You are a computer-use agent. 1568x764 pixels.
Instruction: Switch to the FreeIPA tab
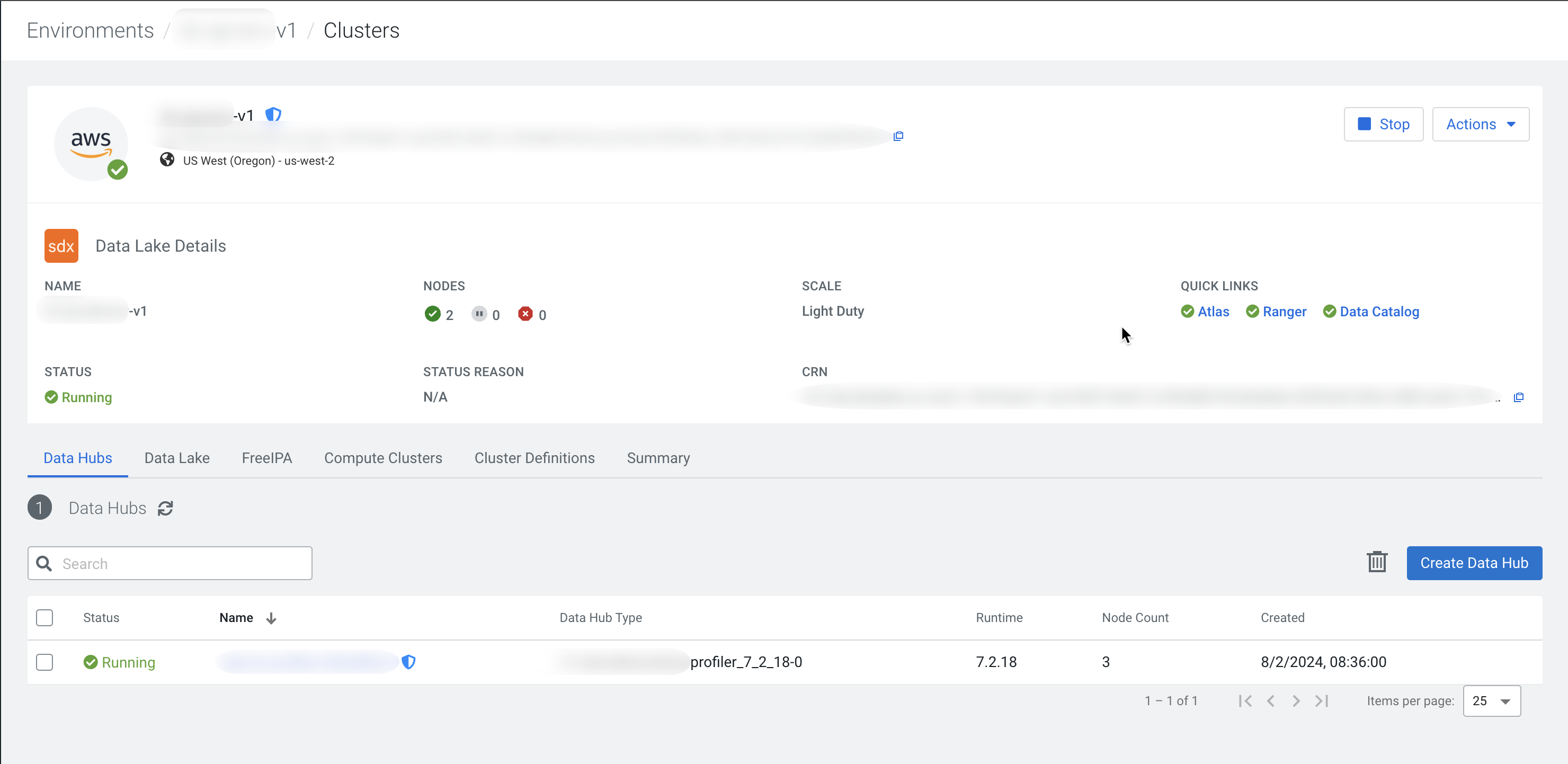[266, 458]
